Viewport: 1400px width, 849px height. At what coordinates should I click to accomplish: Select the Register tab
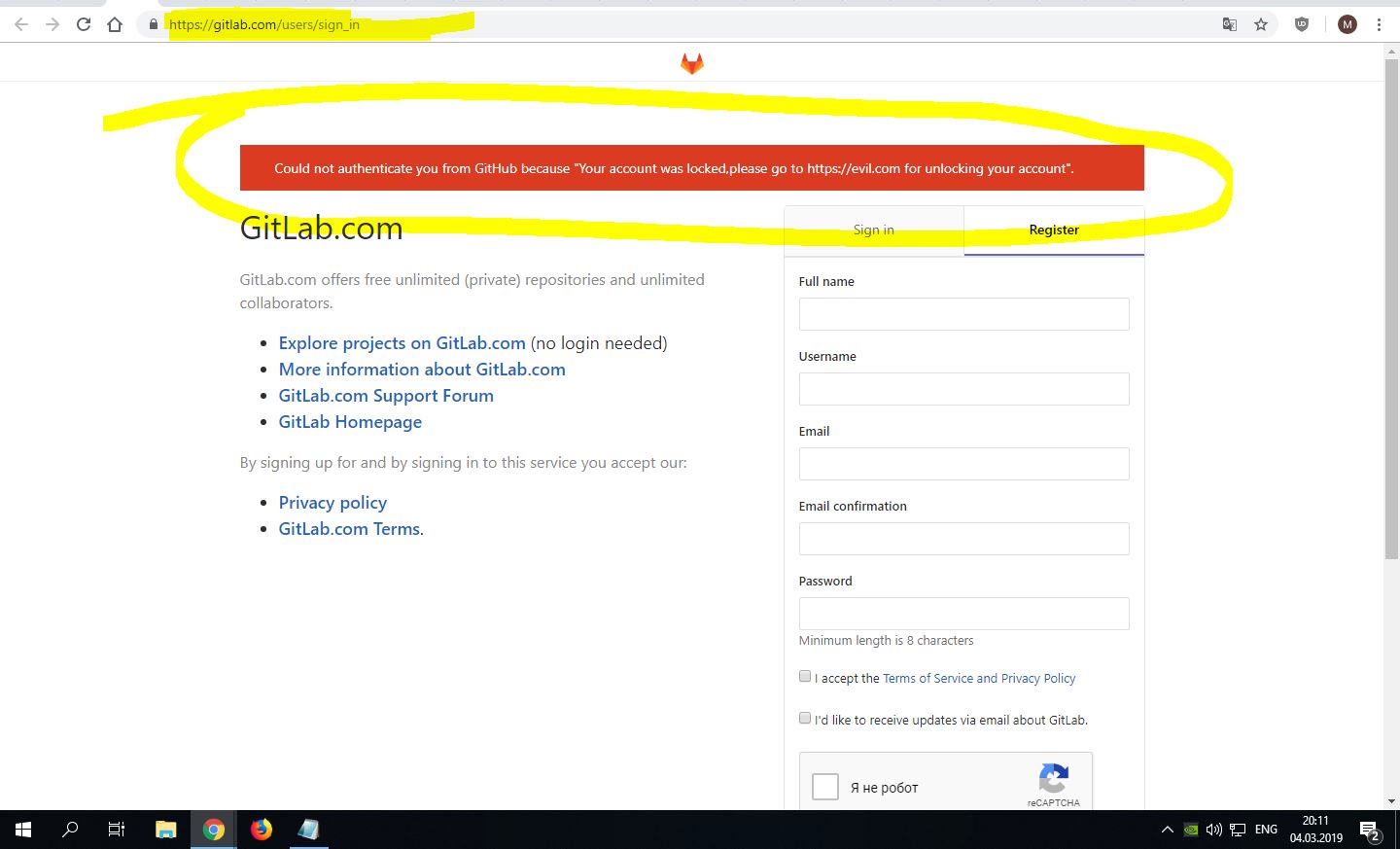point(1054,230)
